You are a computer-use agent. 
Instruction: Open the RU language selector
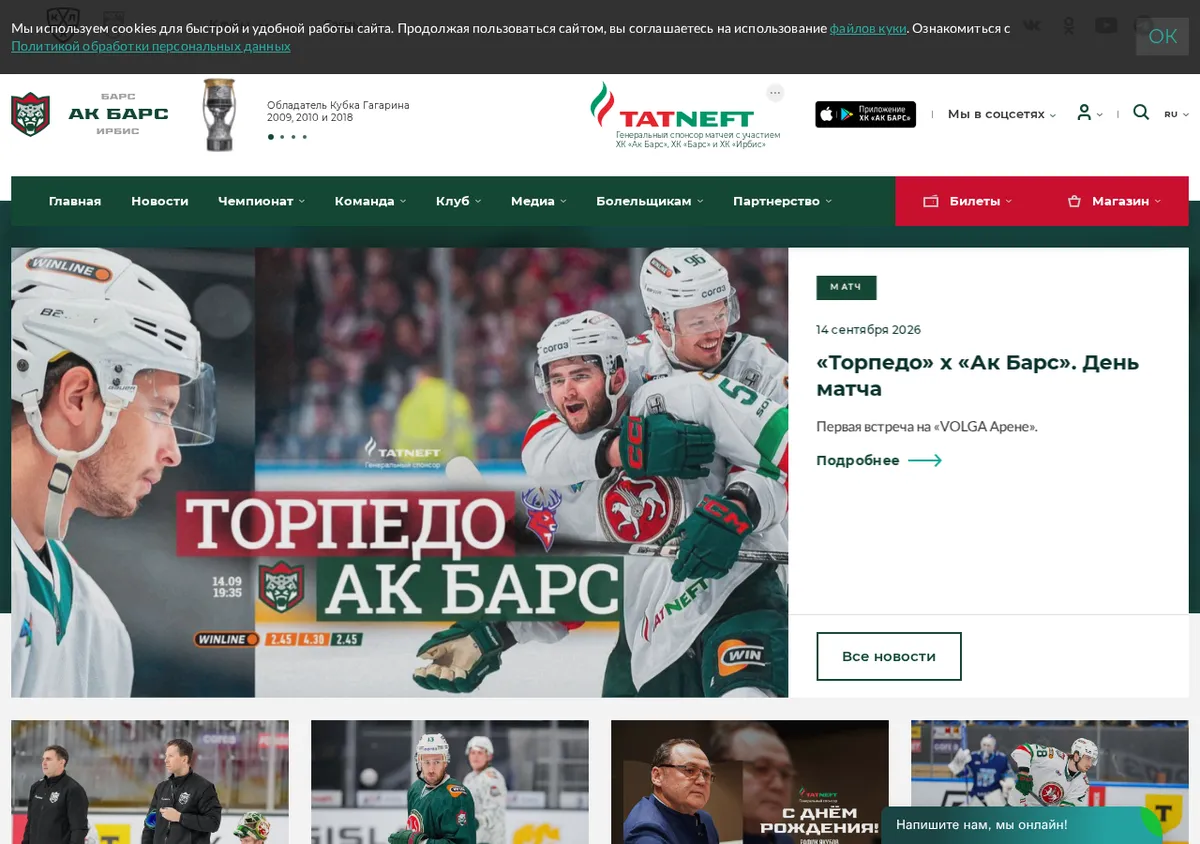coord(1174,114)
